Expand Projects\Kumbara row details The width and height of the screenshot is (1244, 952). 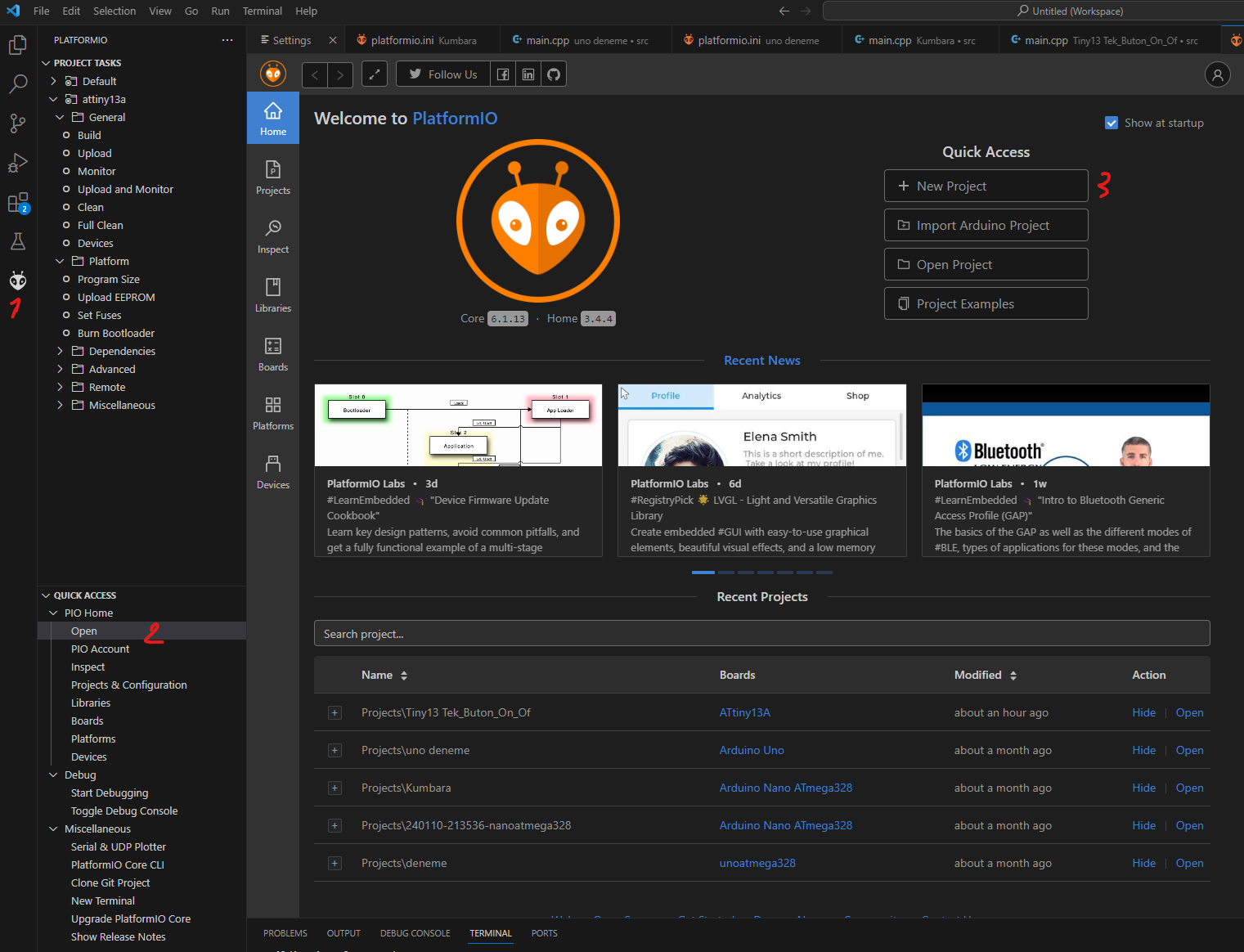pos(335,788)
